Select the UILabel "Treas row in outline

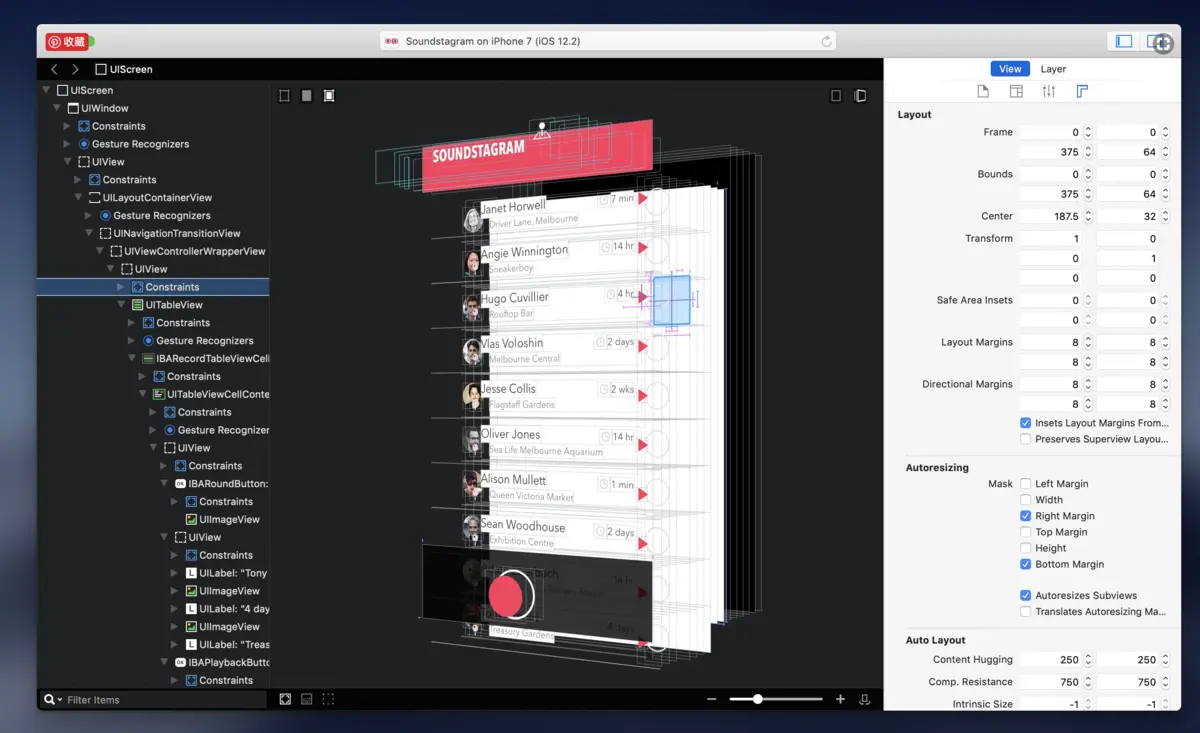pyautogui.click(x=153, y=644)
